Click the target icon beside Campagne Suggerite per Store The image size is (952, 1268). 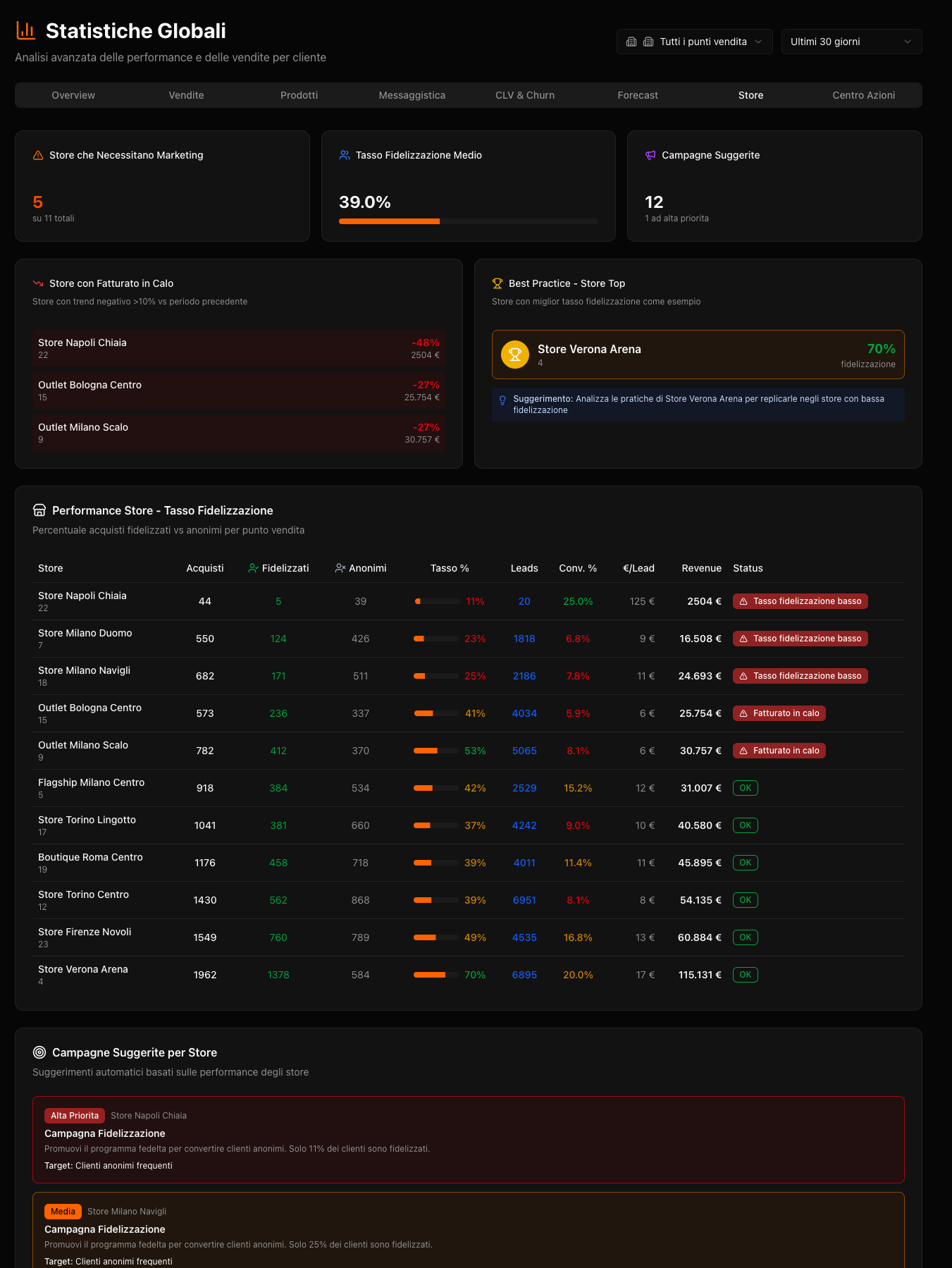tap(39, 1052)
